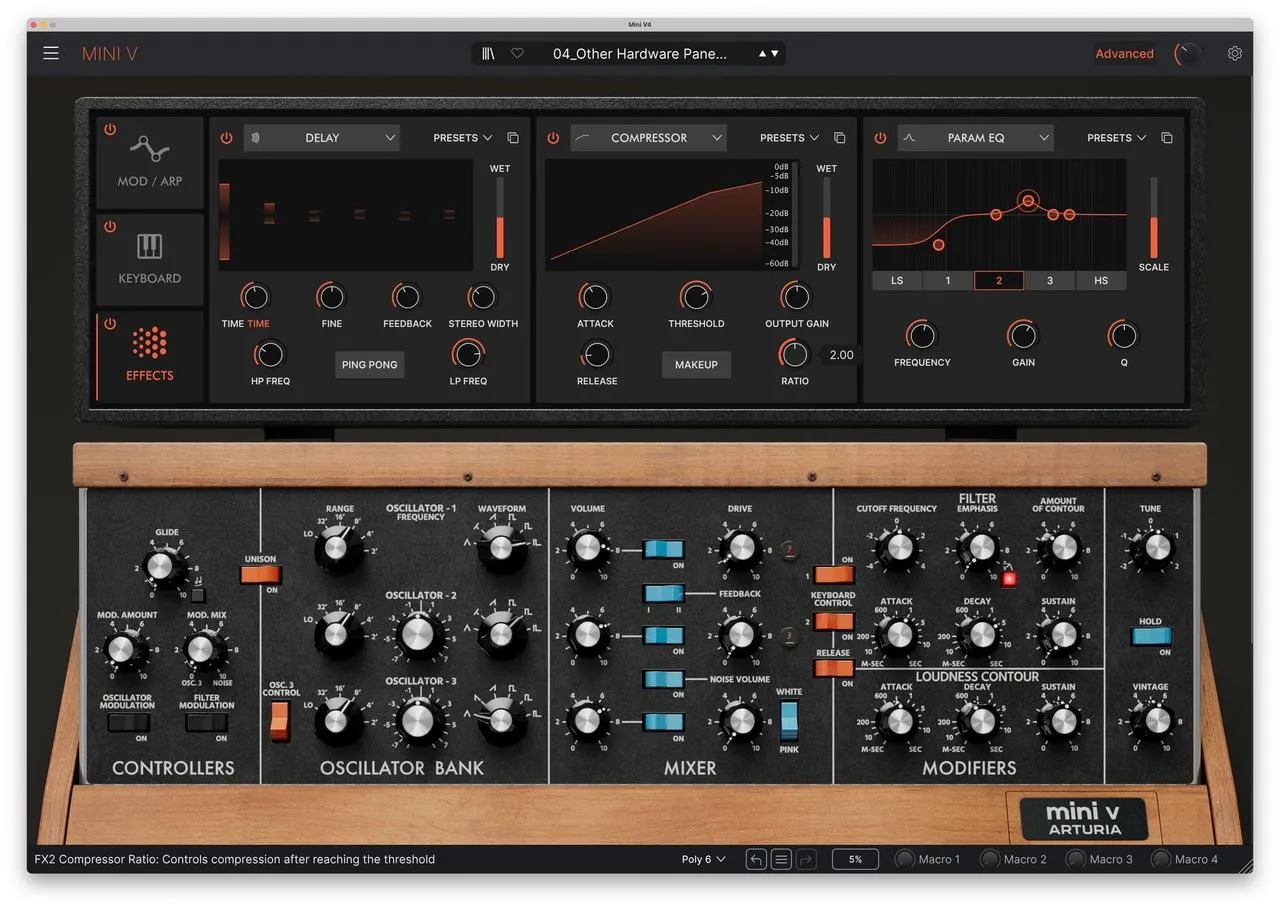Enable the Ping Pong button
This screenshot has height=909, width=1280.
coord(369,365)
